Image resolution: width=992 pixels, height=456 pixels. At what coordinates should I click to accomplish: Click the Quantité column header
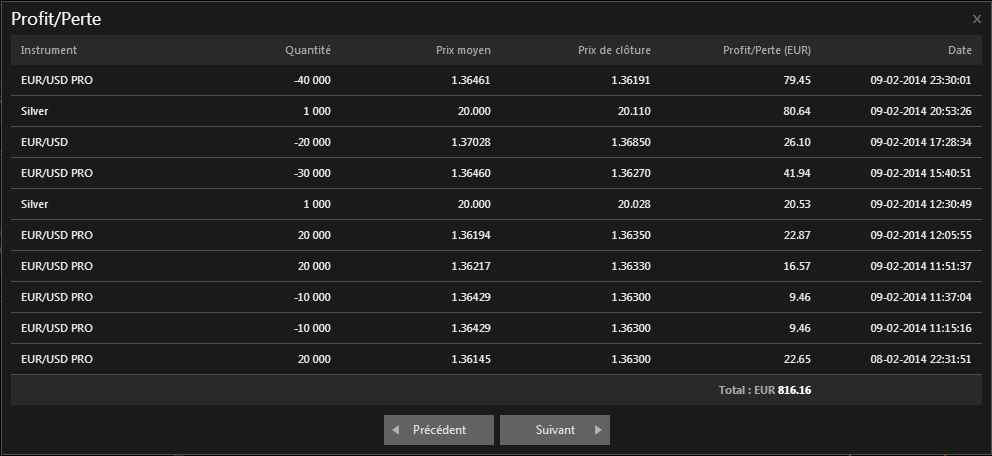point(307,50)
